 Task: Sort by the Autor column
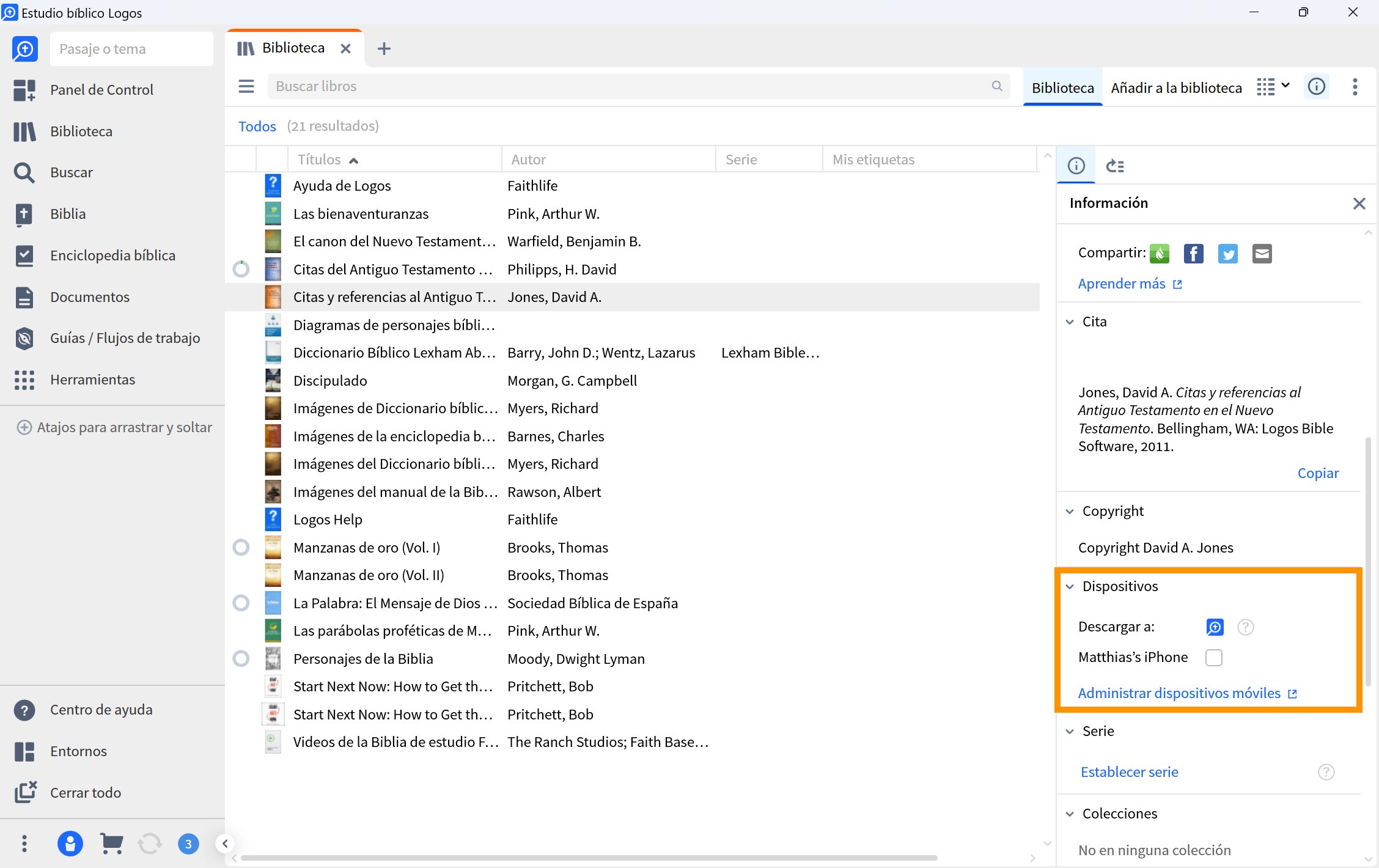608,160
